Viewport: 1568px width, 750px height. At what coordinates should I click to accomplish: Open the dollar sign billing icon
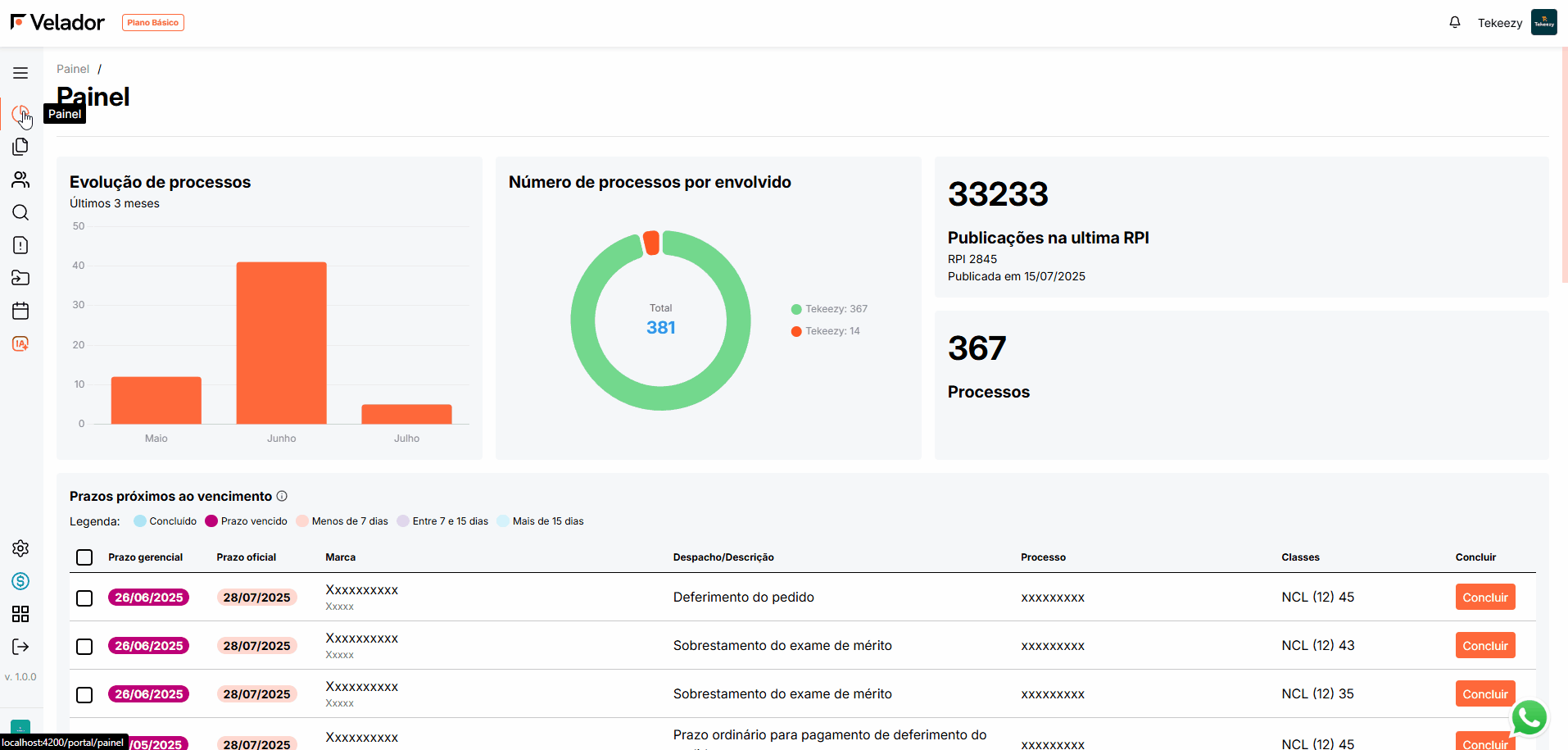(20, 581)
